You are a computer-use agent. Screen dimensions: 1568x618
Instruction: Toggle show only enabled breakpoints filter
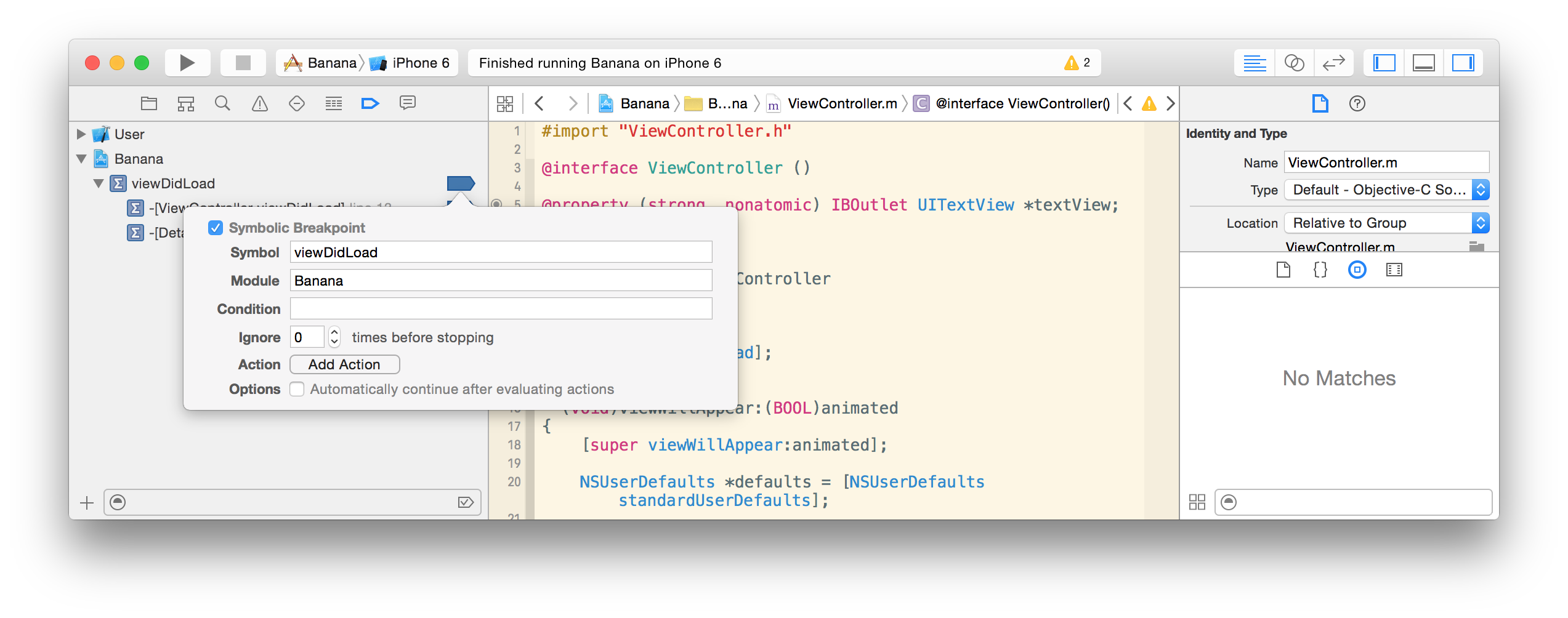(466, 503)
